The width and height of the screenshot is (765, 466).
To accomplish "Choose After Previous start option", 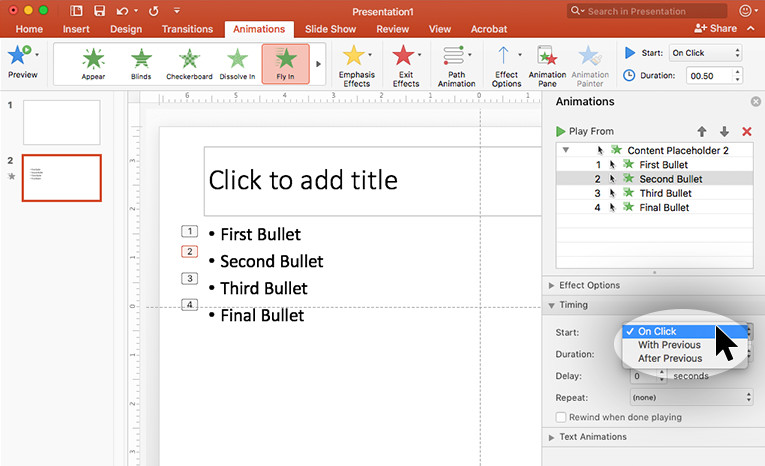I will pyautogui.click(x=684, y=358).
